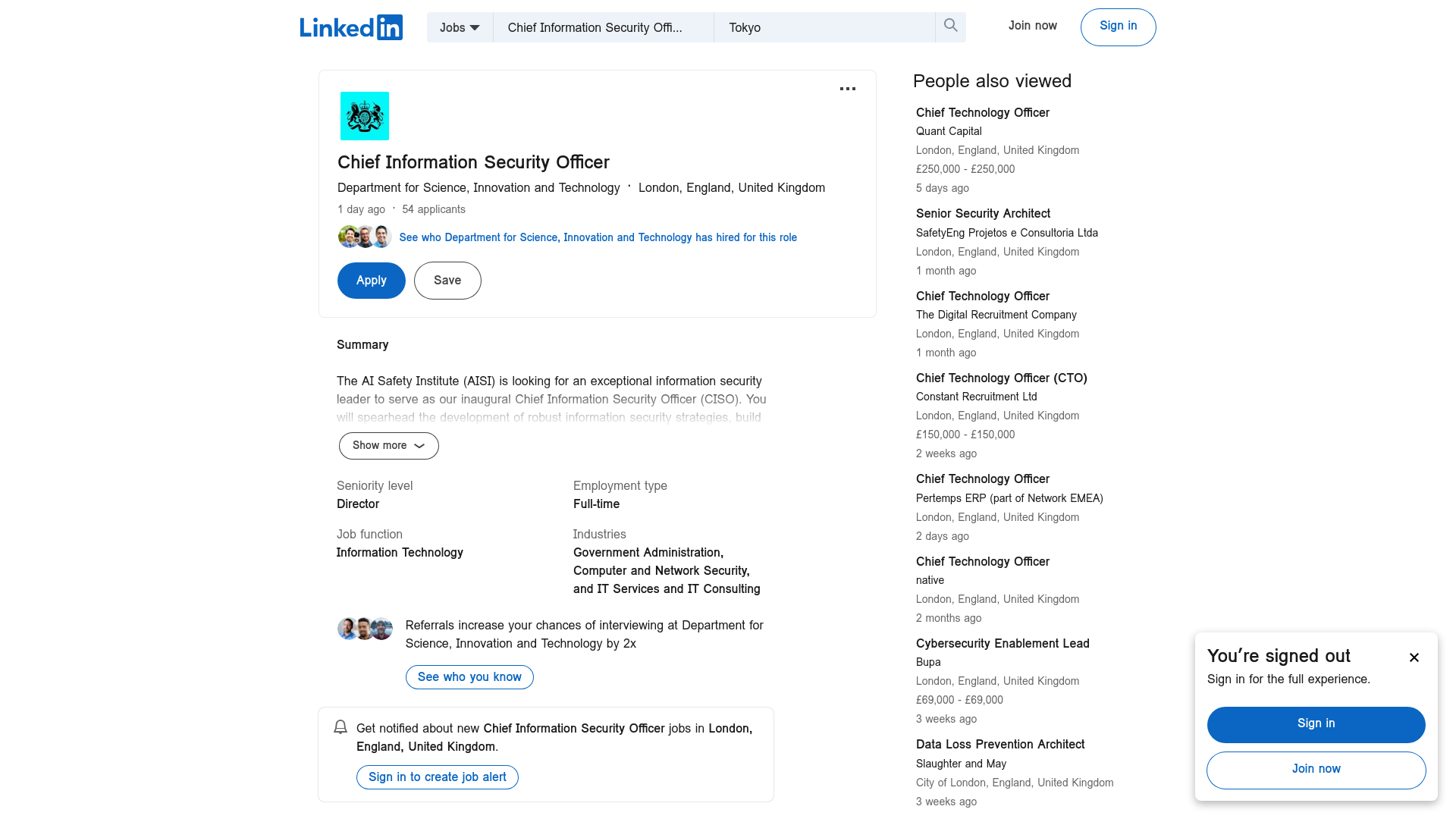The image size is (1456, 819).
Task: Click the referral profile picture icons
Action: (365, 629)
